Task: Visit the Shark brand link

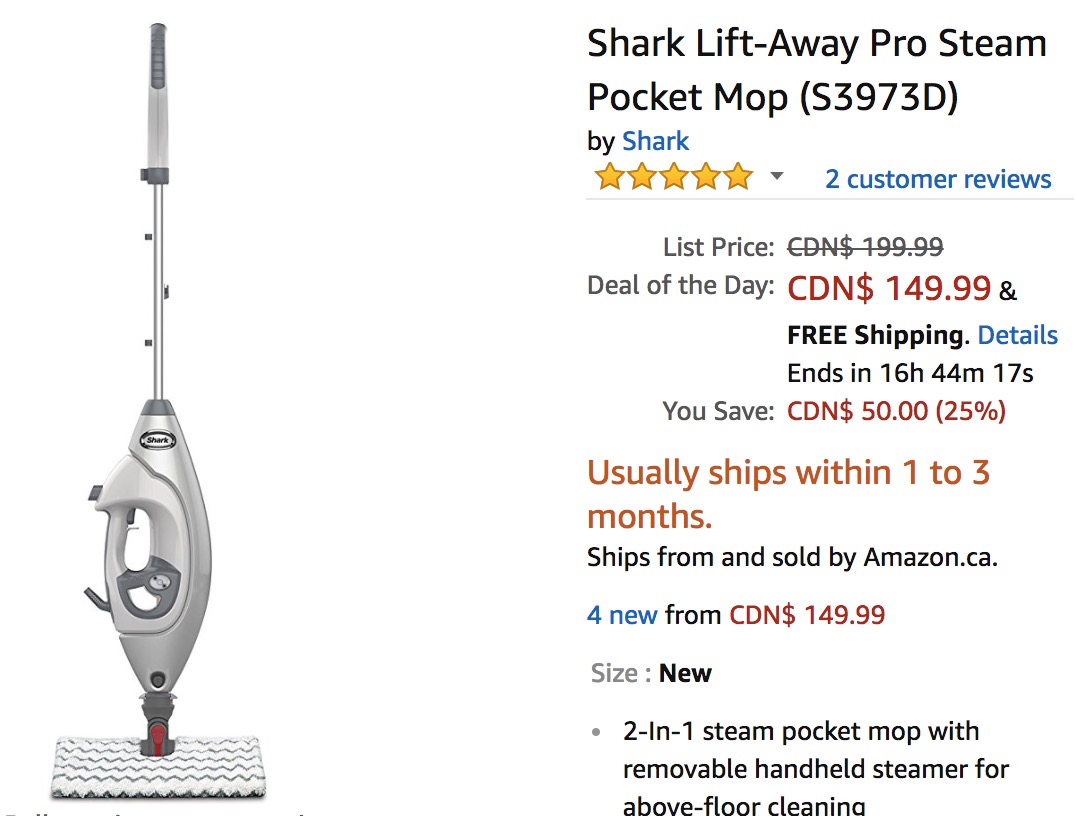Action: 655,141
